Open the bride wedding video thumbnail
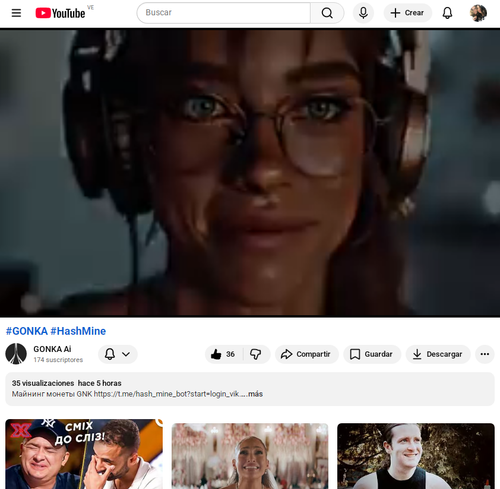Viewport: 500px width, 489px height. click(250, 456)
